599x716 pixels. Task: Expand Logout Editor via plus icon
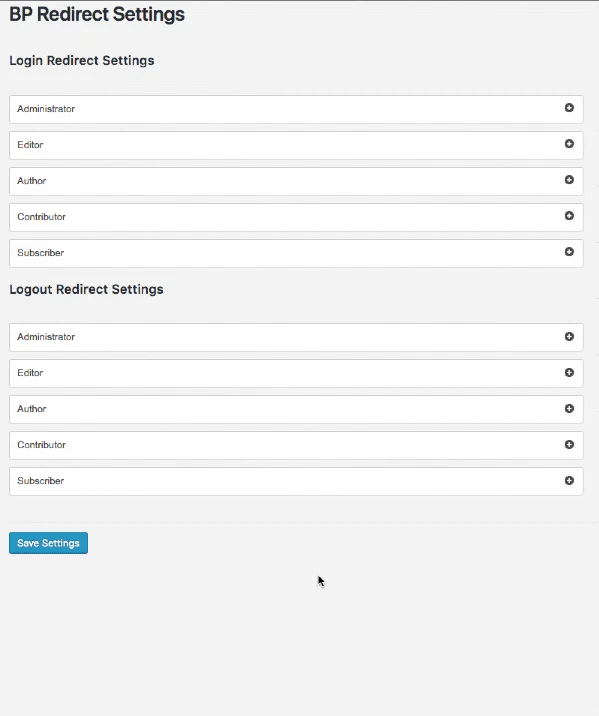point(569,373)
